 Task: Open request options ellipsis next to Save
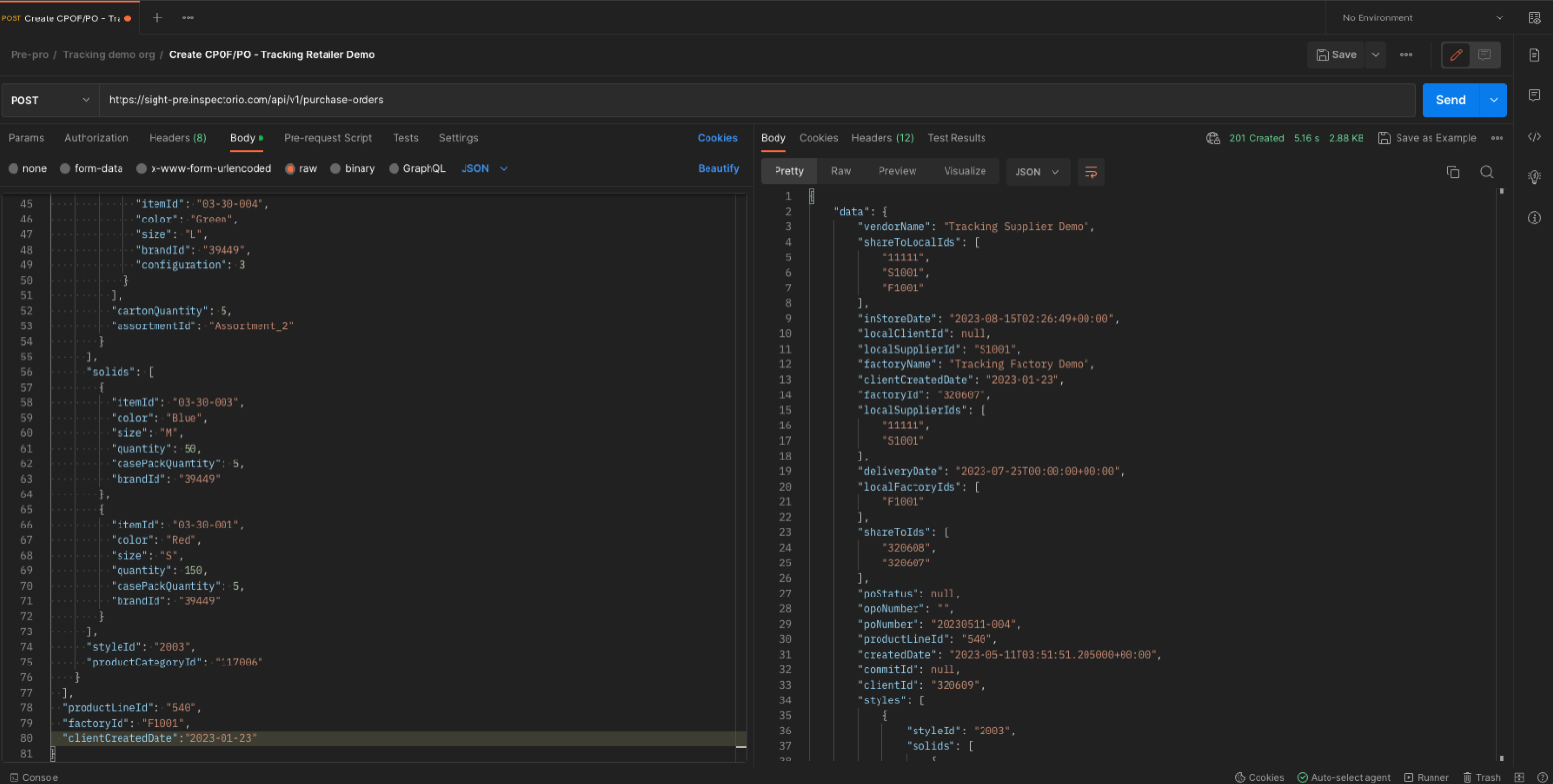[x=1406, y=55]
